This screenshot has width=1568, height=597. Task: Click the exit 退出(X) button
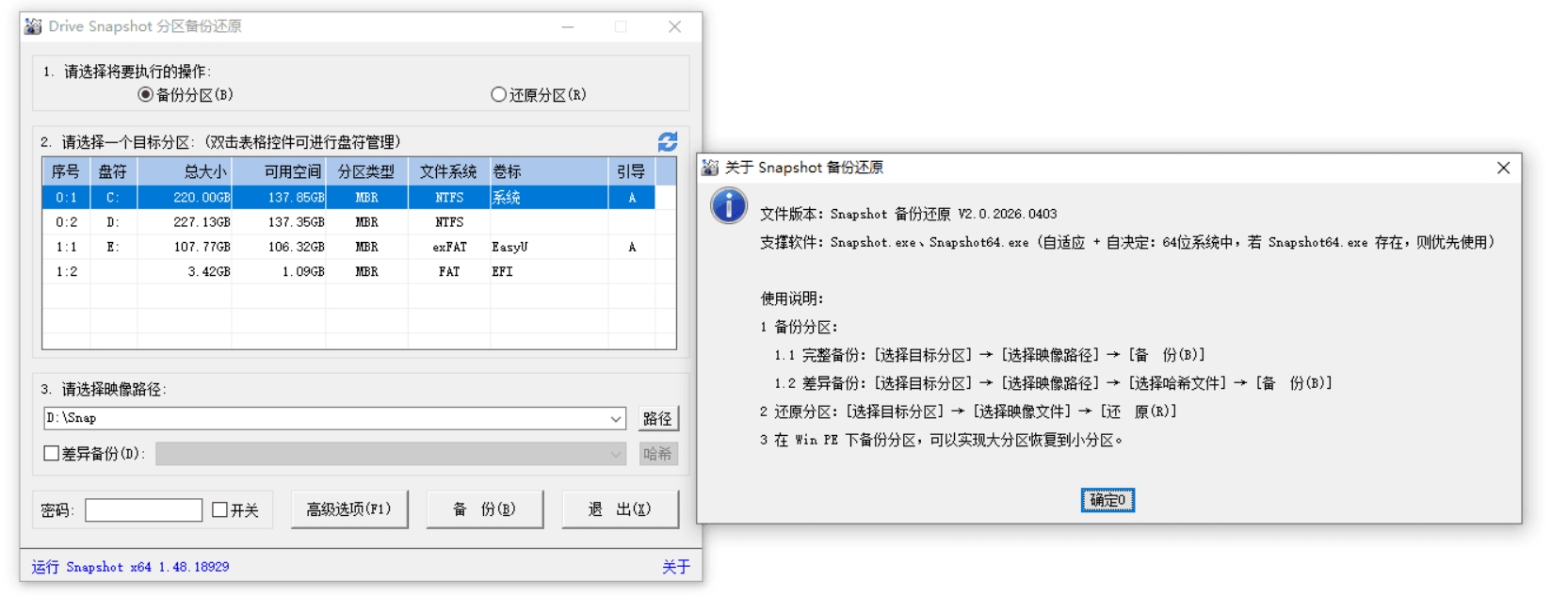point(620,509)
